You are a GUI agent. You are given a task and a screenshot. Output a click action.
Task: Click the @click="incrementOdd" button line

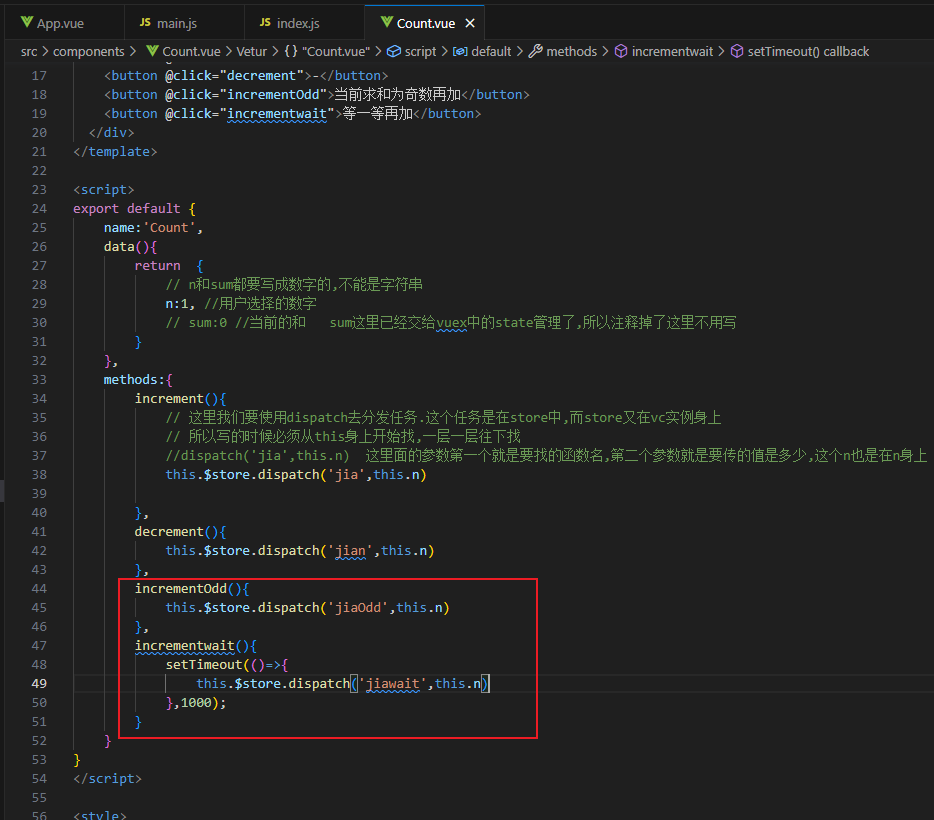(317, 95)
